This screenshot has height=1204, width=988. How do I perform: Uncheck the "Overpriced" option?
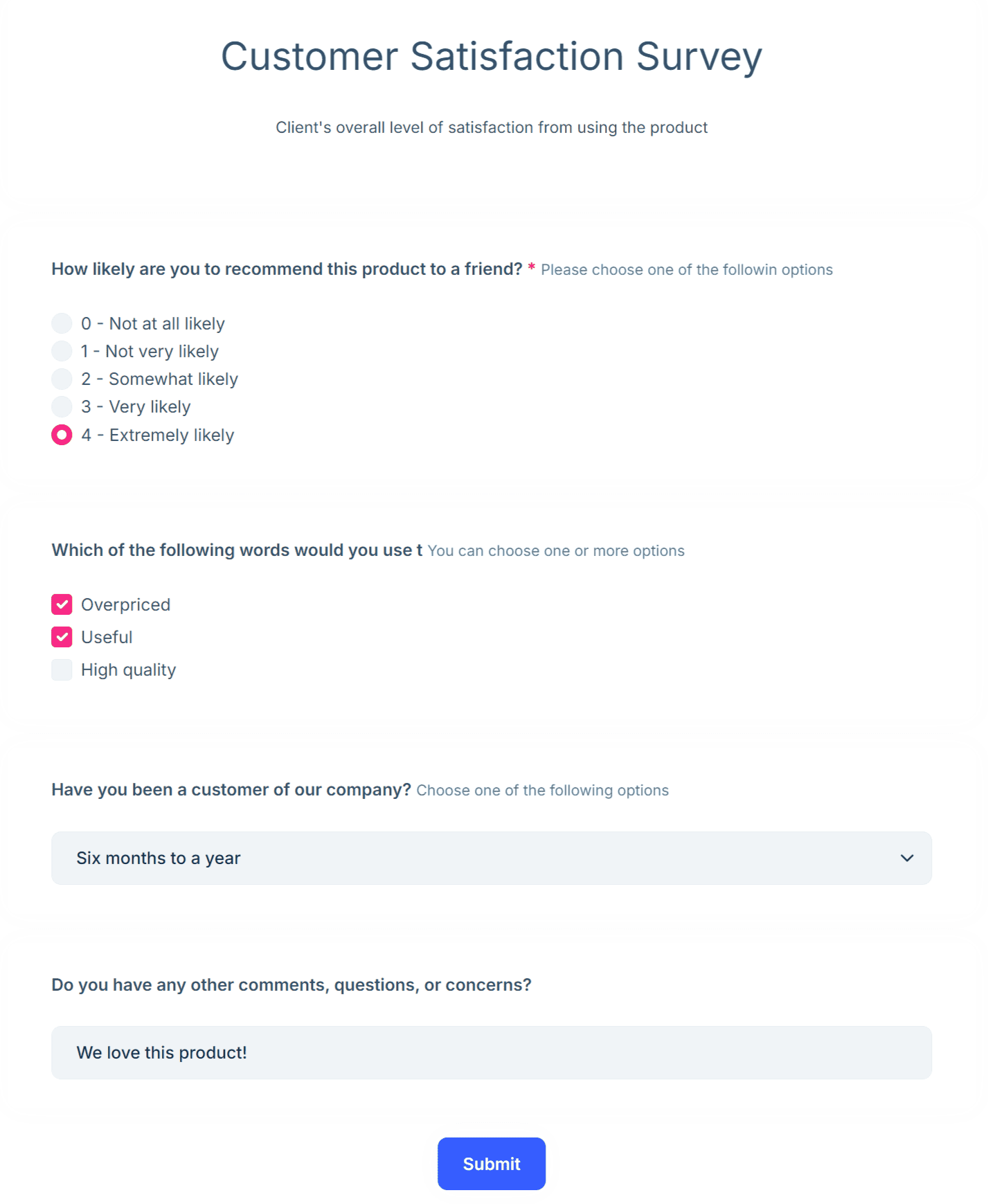point(62,604)
